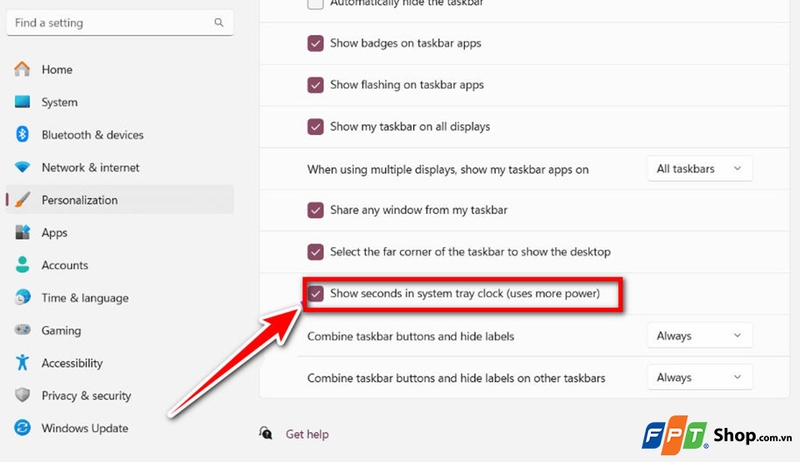Go to Accounts settings

119,265
